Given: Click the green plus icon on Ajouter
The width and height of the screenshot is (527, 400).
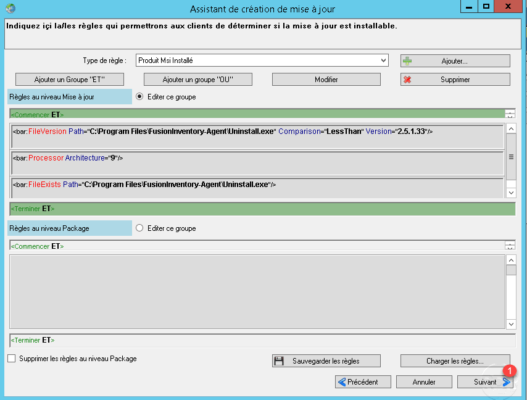Looking at the screenshot, I should tap(407, 61).
